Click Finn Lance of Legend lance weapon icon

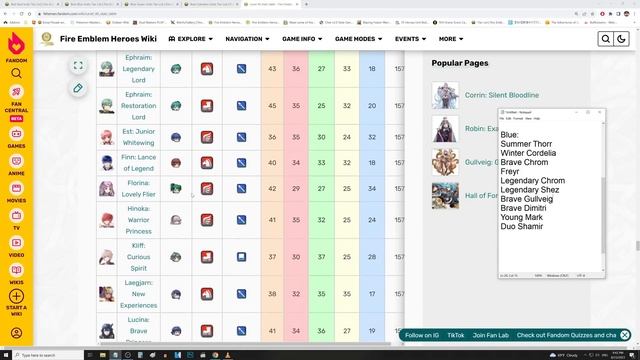[x=241, y=163]
